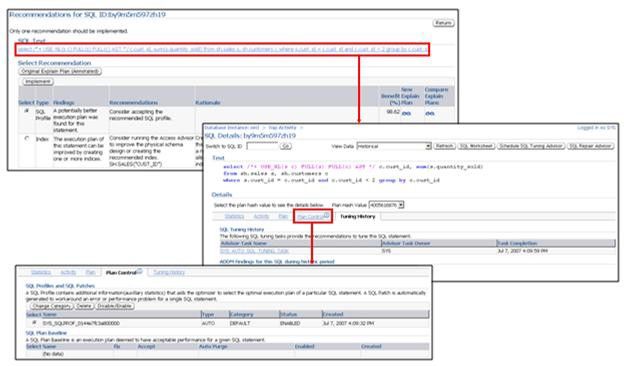624x366 pixels.
Task: Open Database Instance breadcrumb link
Action: pyautogui.click(x=232, y=128)
